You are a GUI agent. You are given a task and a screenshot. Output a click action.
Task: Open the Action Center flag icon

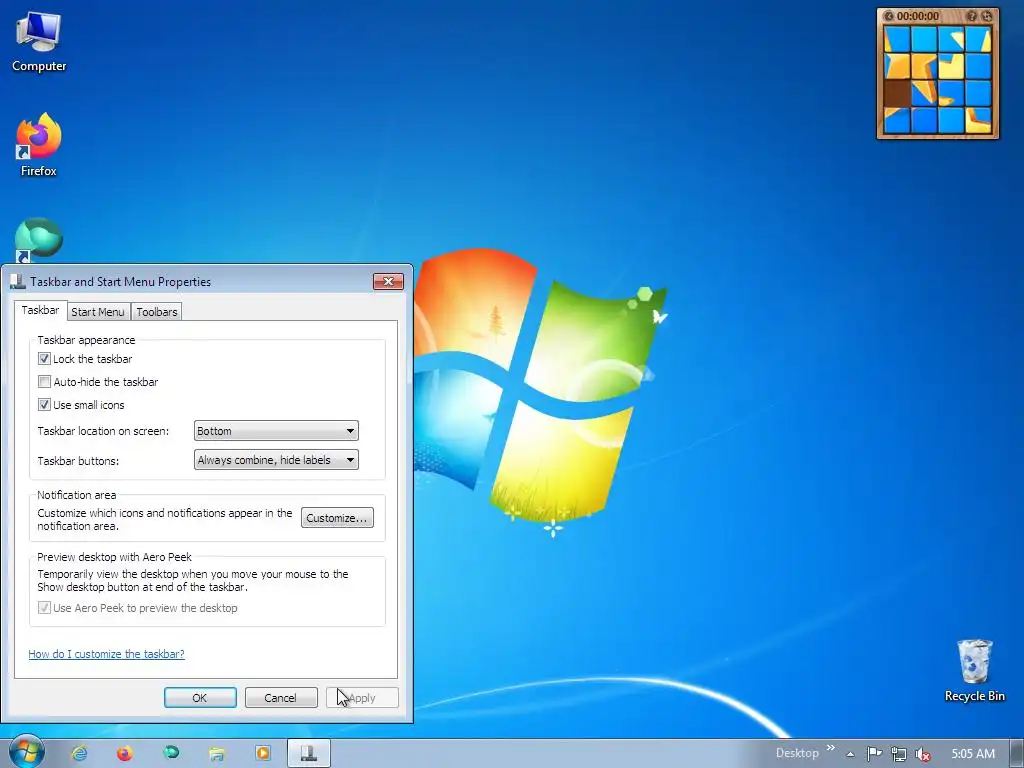click(874, 754)
